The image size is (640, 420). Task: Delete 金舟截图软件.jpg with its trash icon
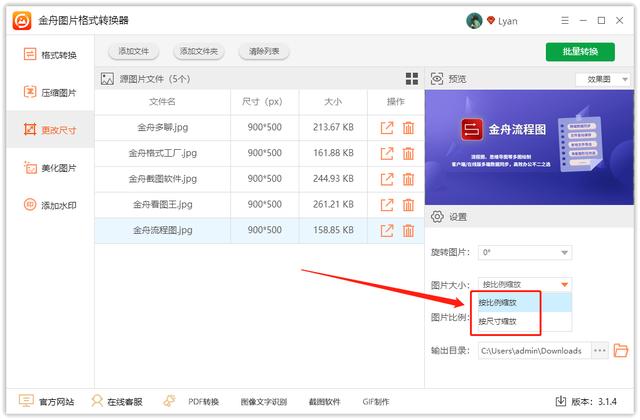(x=408, y=179)
